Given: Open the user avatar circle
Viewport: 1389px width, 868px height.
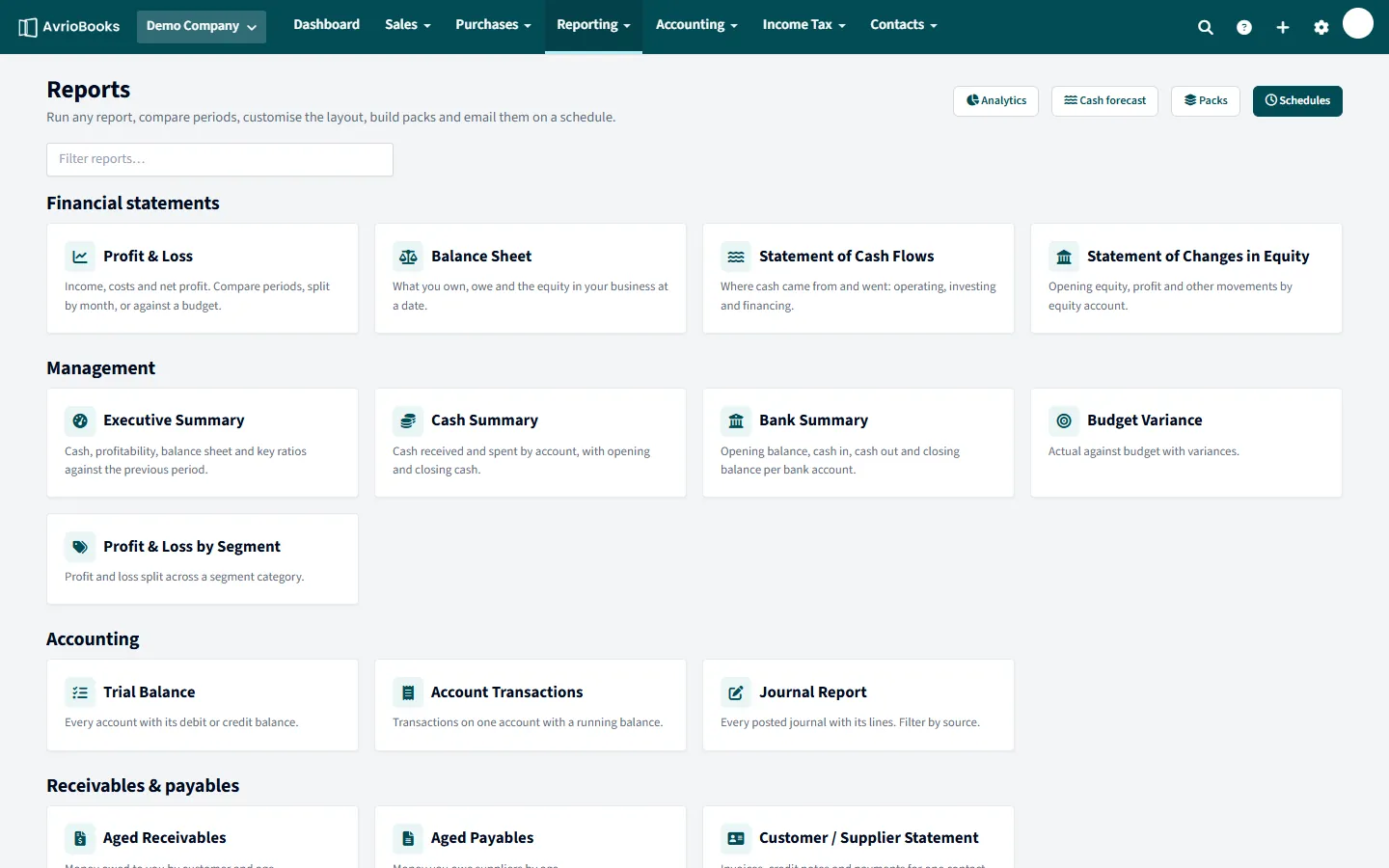Looking at the screenshot, I should (x=1358, y=23).
